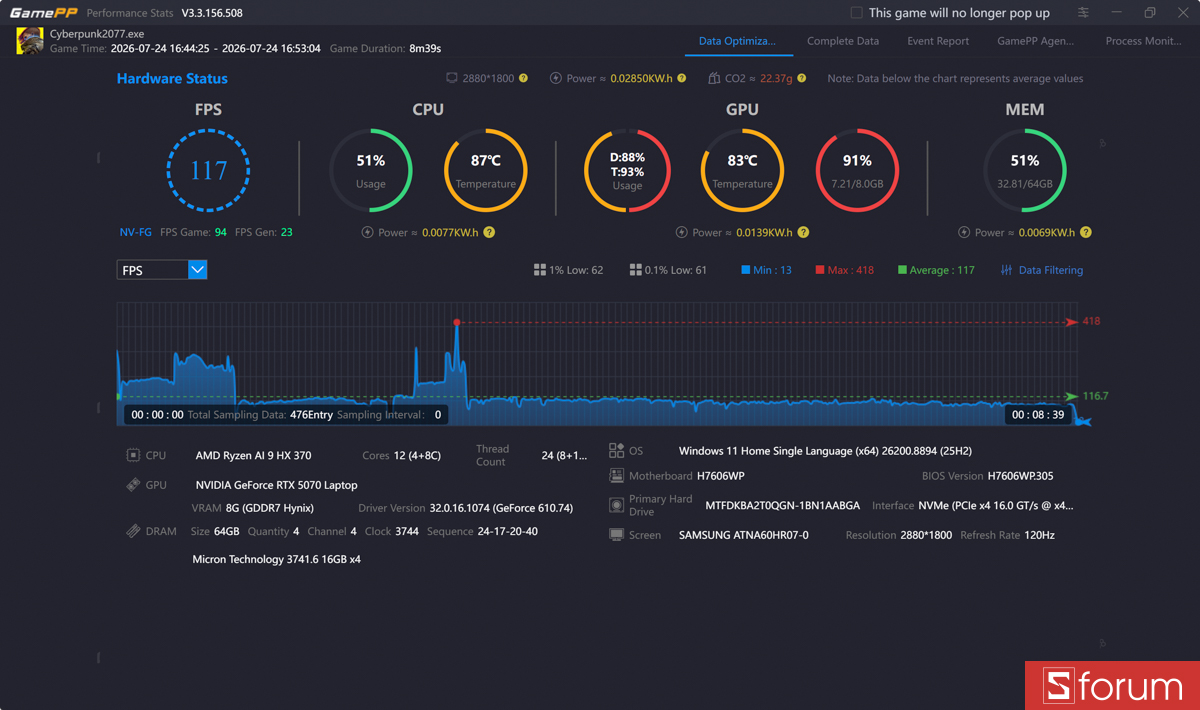Click the NV-FG label

(136, 232)
